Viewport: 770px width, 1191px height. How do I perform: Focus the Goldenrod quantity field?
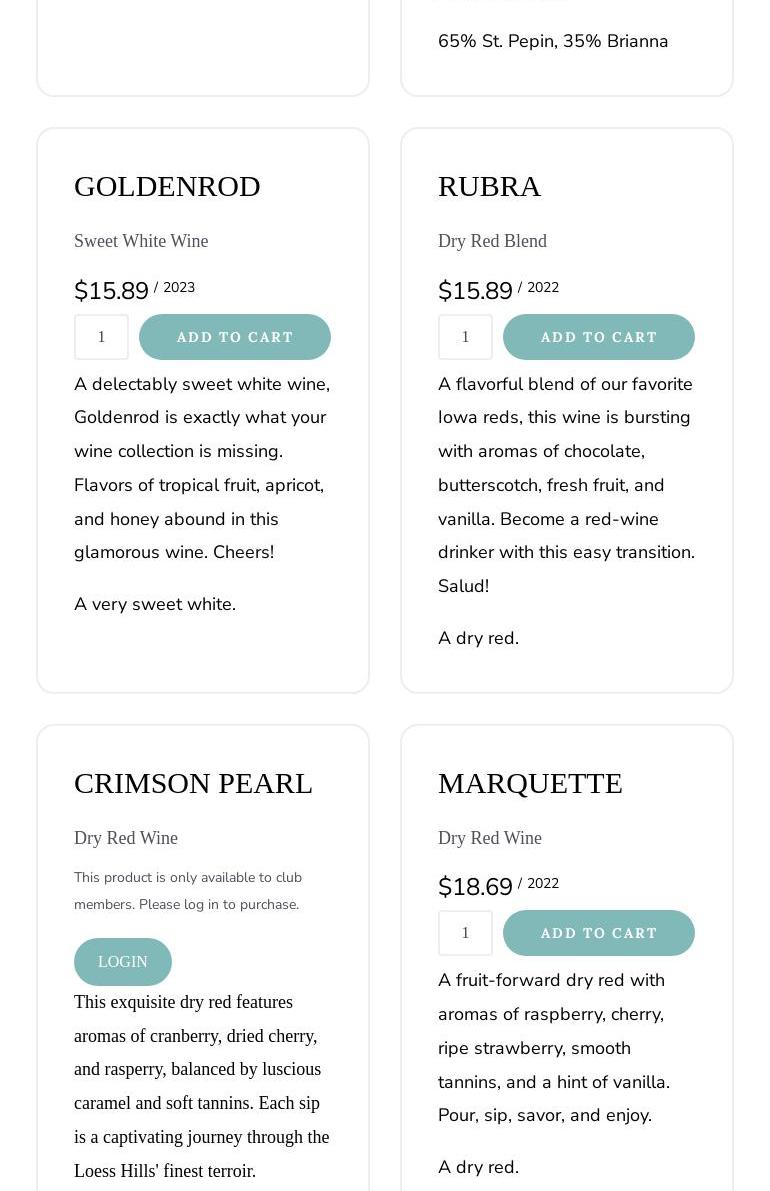101,337
